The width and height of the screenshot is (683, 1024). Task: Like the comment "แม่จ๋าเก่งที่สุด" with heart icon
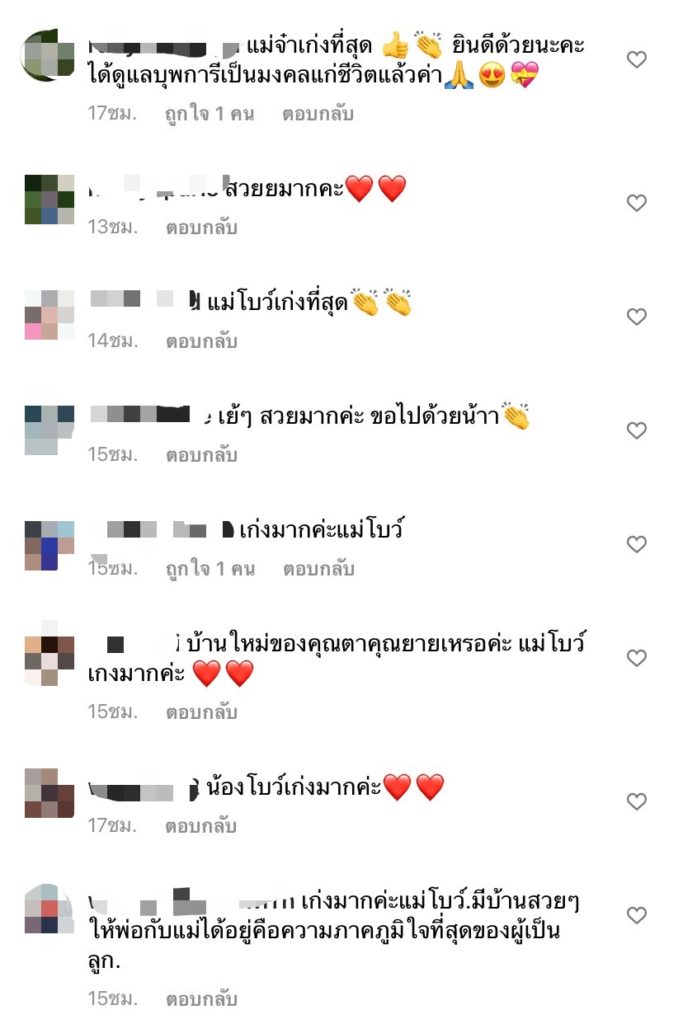(x=636, y=59)
